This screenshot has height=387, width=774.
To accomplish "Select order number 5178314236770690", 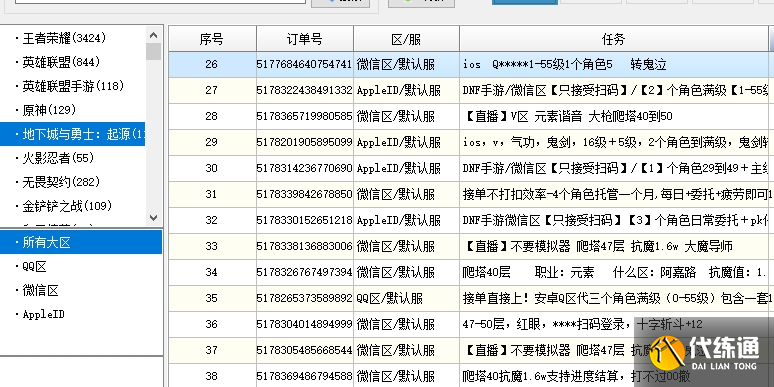I will pyautogui.click(x=305, y=168).
